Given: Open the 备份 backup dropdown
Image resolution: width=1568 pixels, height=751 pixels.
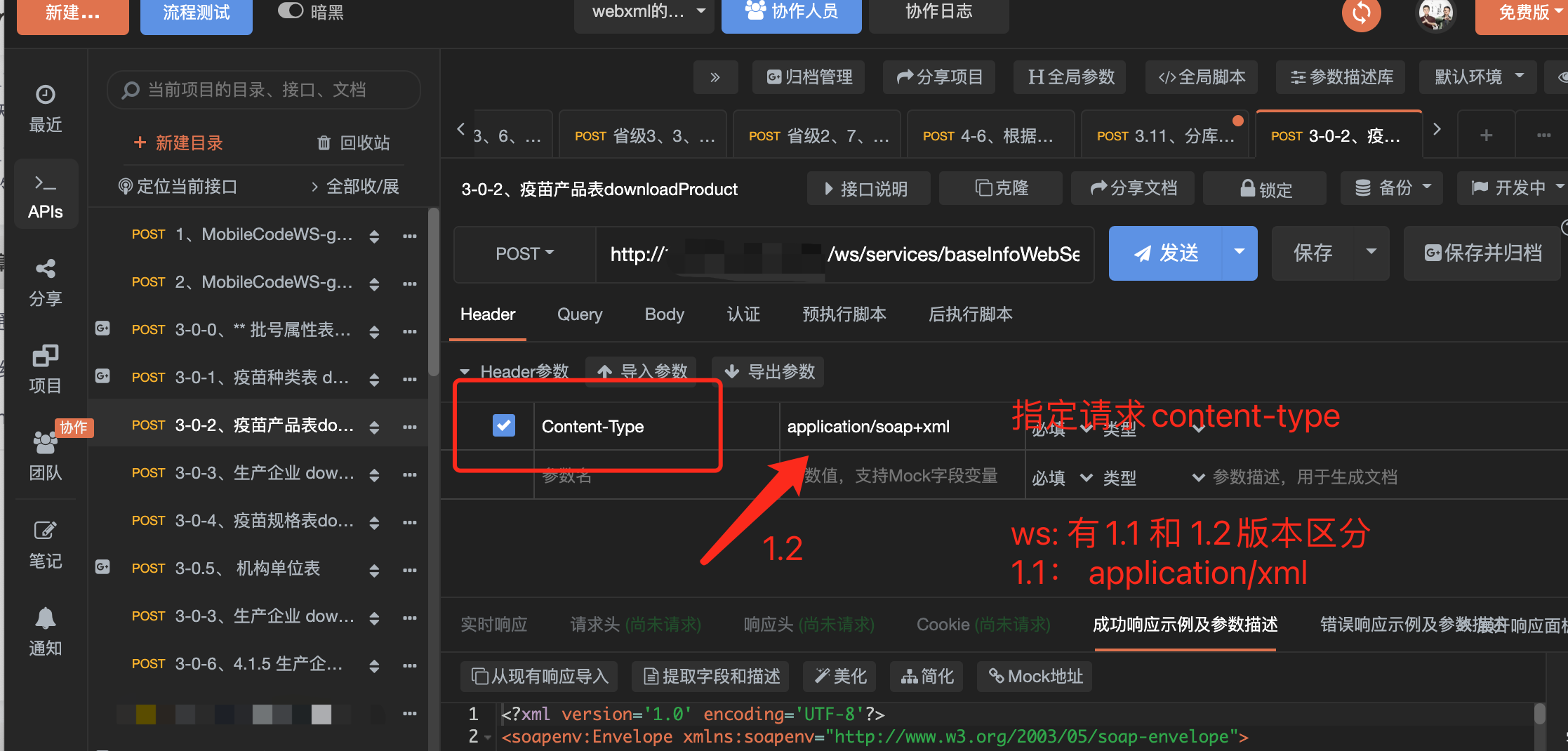Looking at the screenshot, I should point(1390,187).
